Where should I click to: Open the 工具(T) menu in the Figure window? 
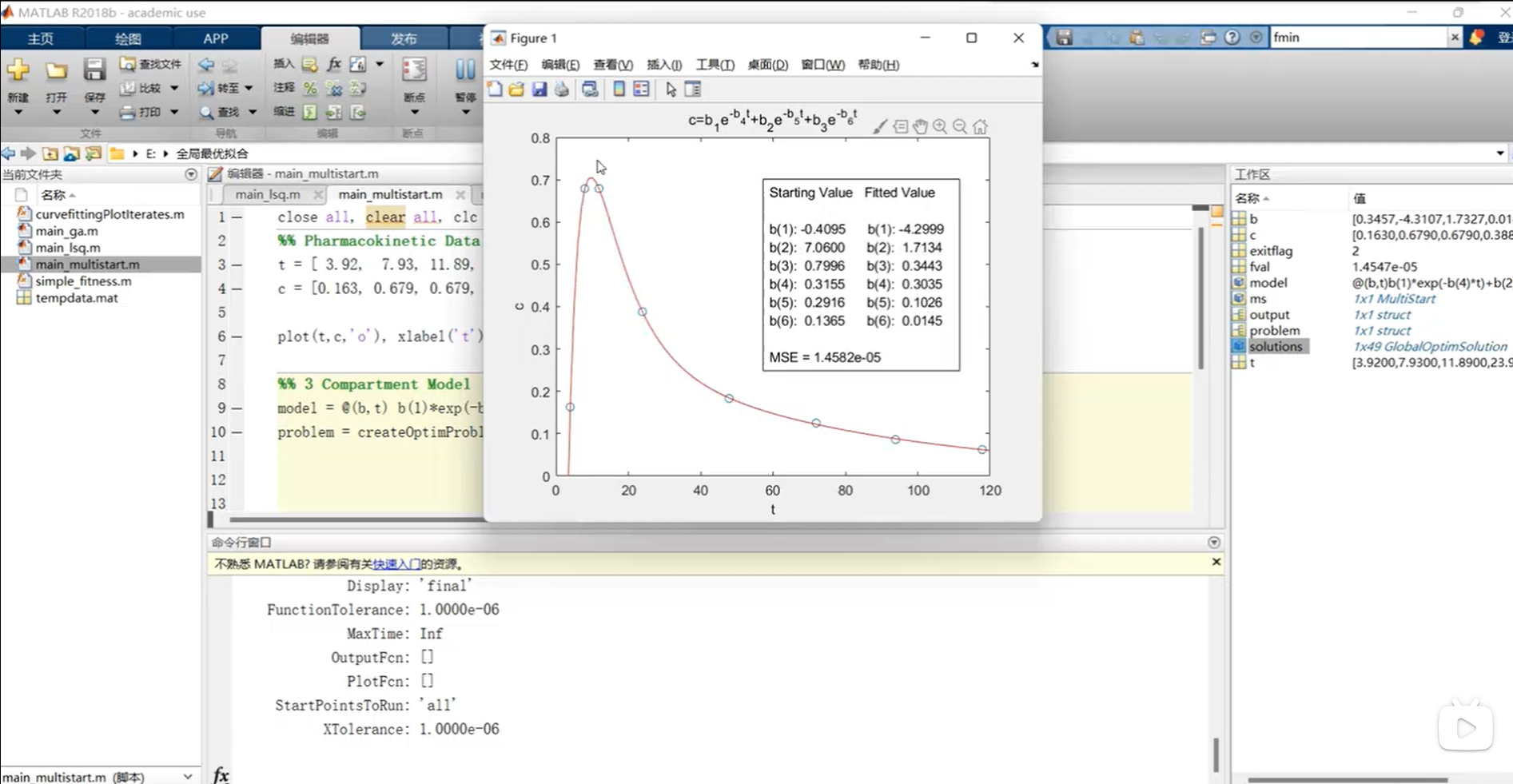pyautogui.click(x=715, y=65)
